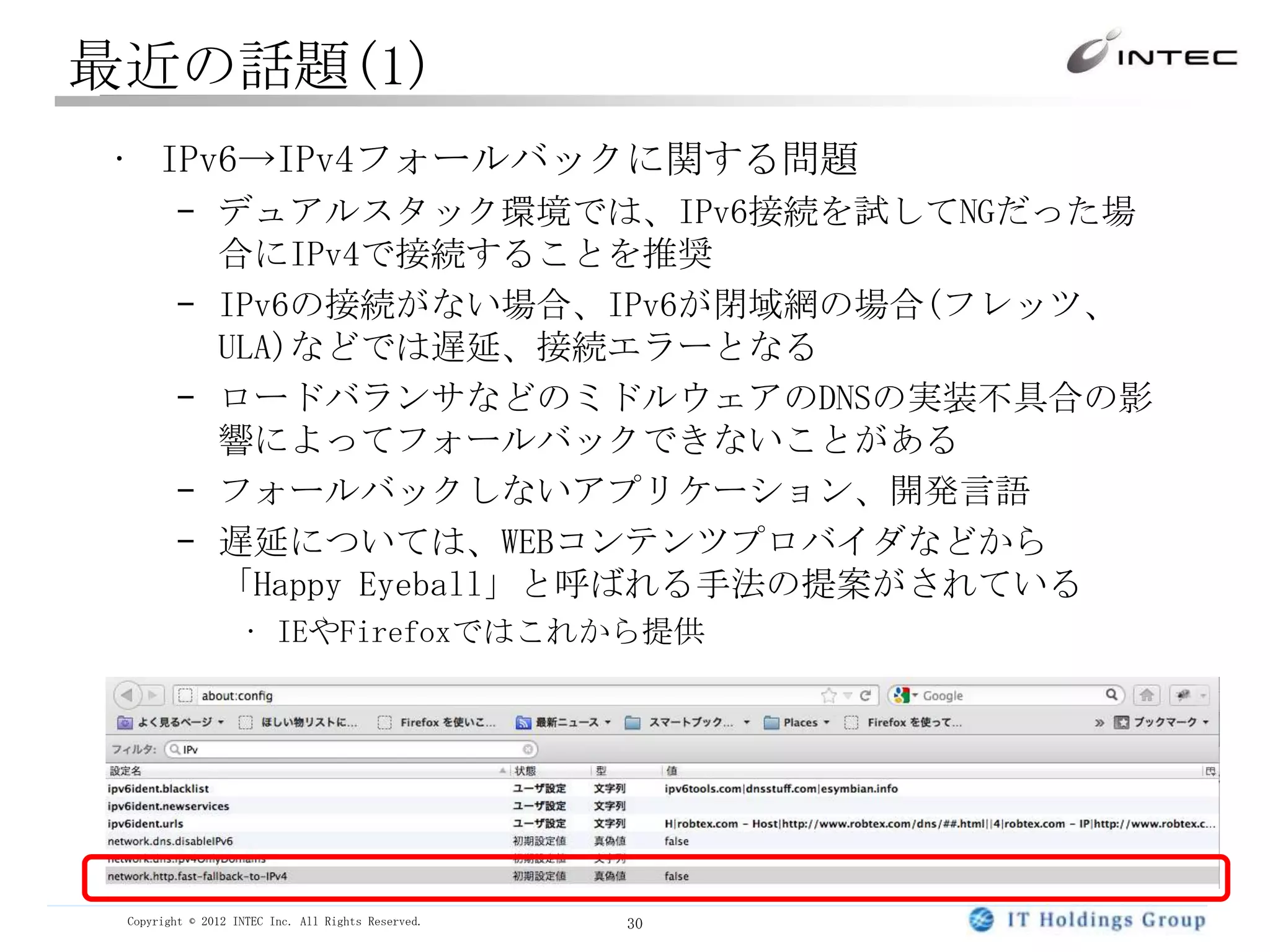Click false value of fast-fallback-to-IPv4
Image resolution: width=1270 pixels, height=952 pixels.
[677, 876]
